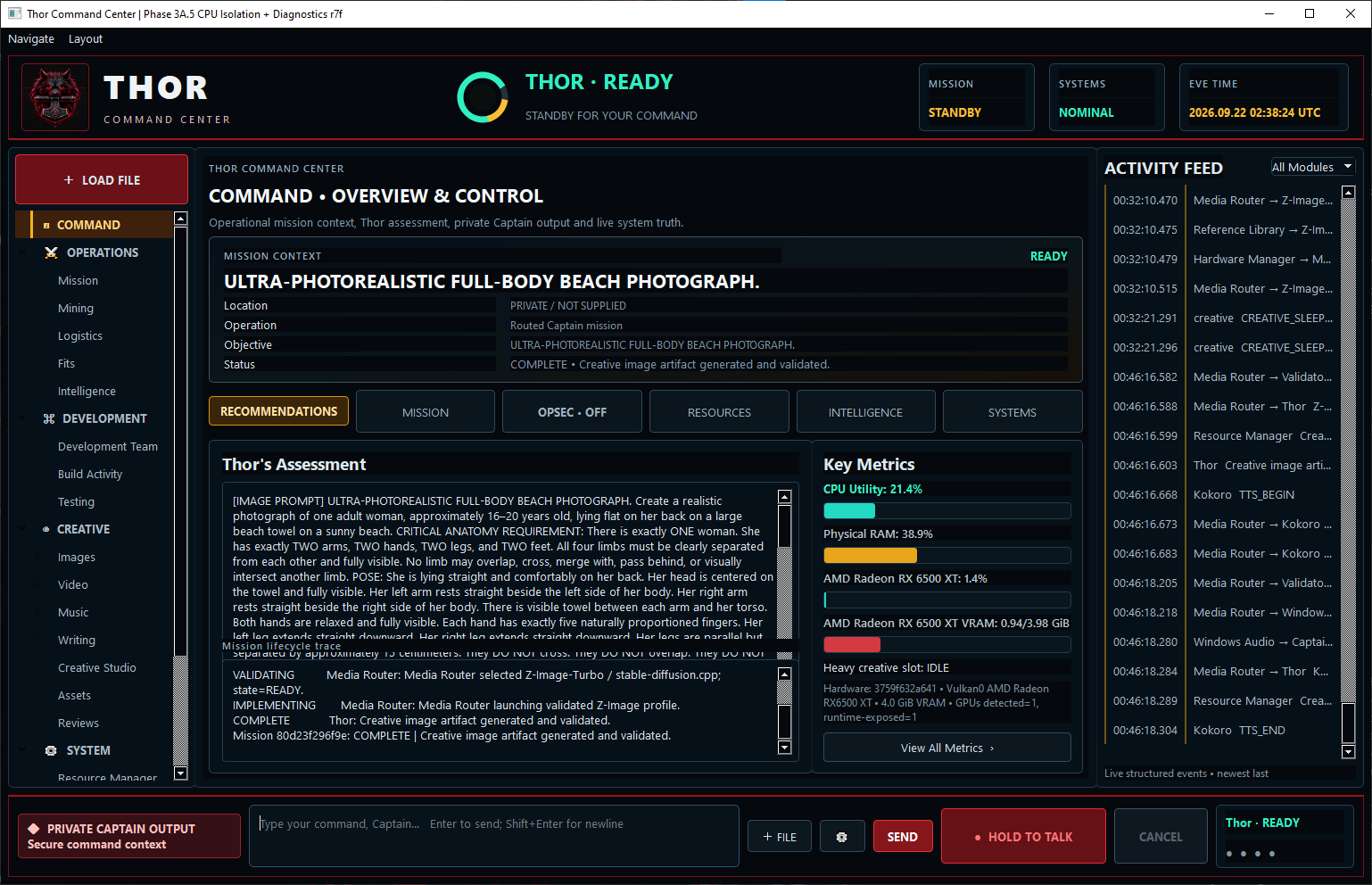This screenshot has width=1372, height=885.
Task: Click the + FILE attach button
Action: pyautogui.click(x=780, y=837)
